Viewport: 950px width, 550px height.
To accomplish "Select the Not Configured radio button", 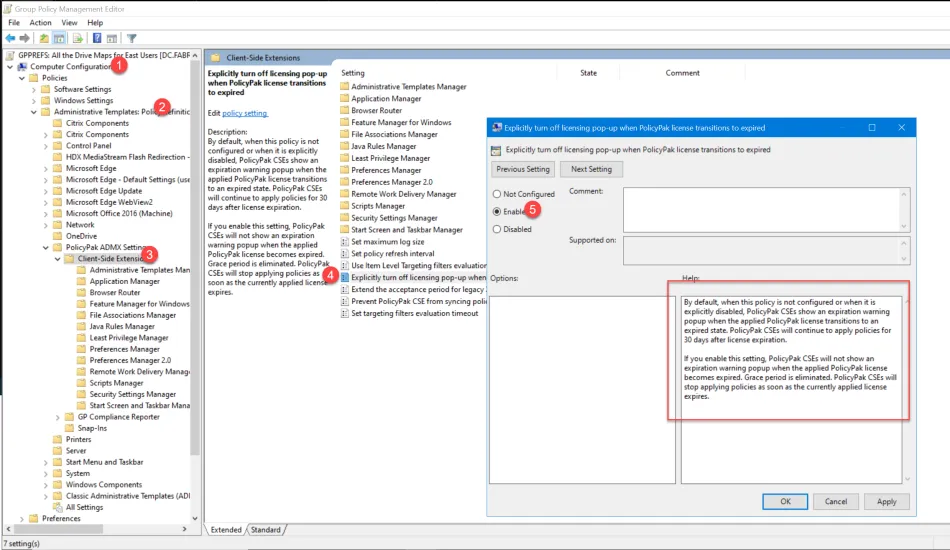I will pos(497,194).
